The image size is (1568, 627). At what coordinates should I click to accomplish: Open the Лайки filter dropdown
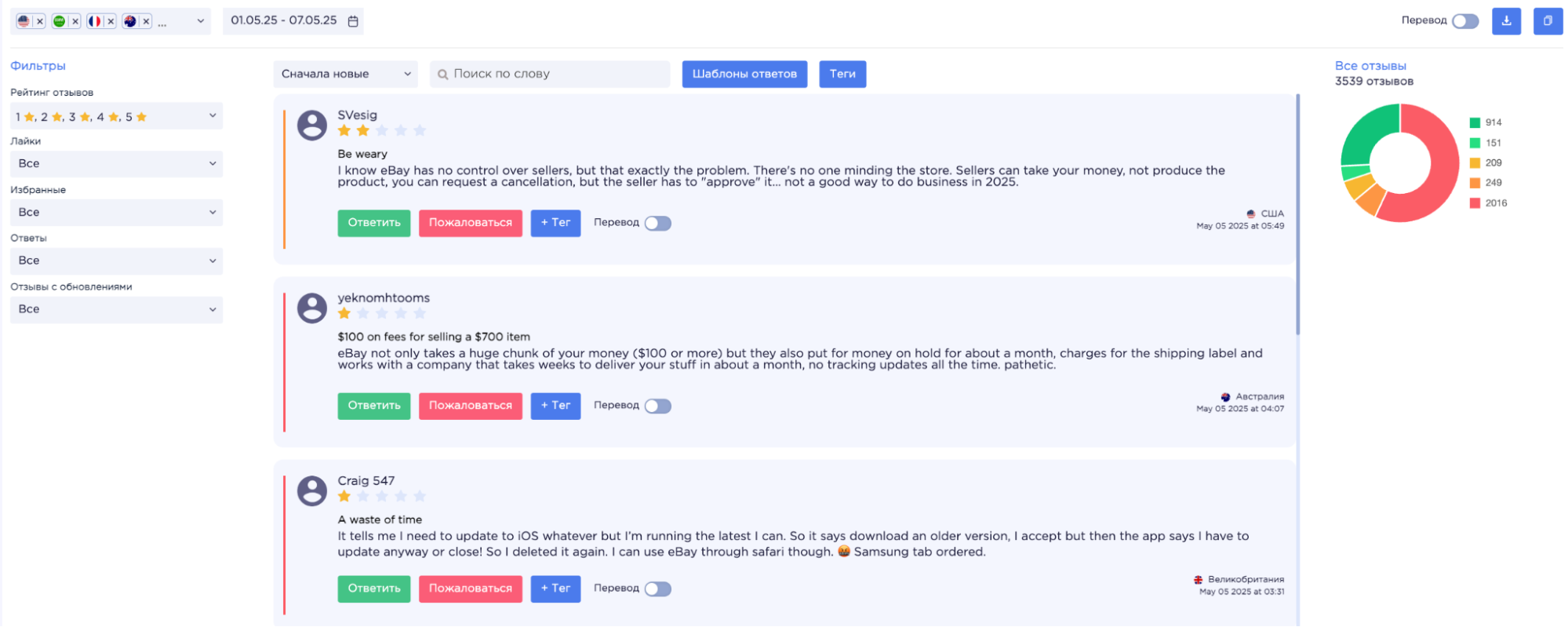(x=116, y=164)
